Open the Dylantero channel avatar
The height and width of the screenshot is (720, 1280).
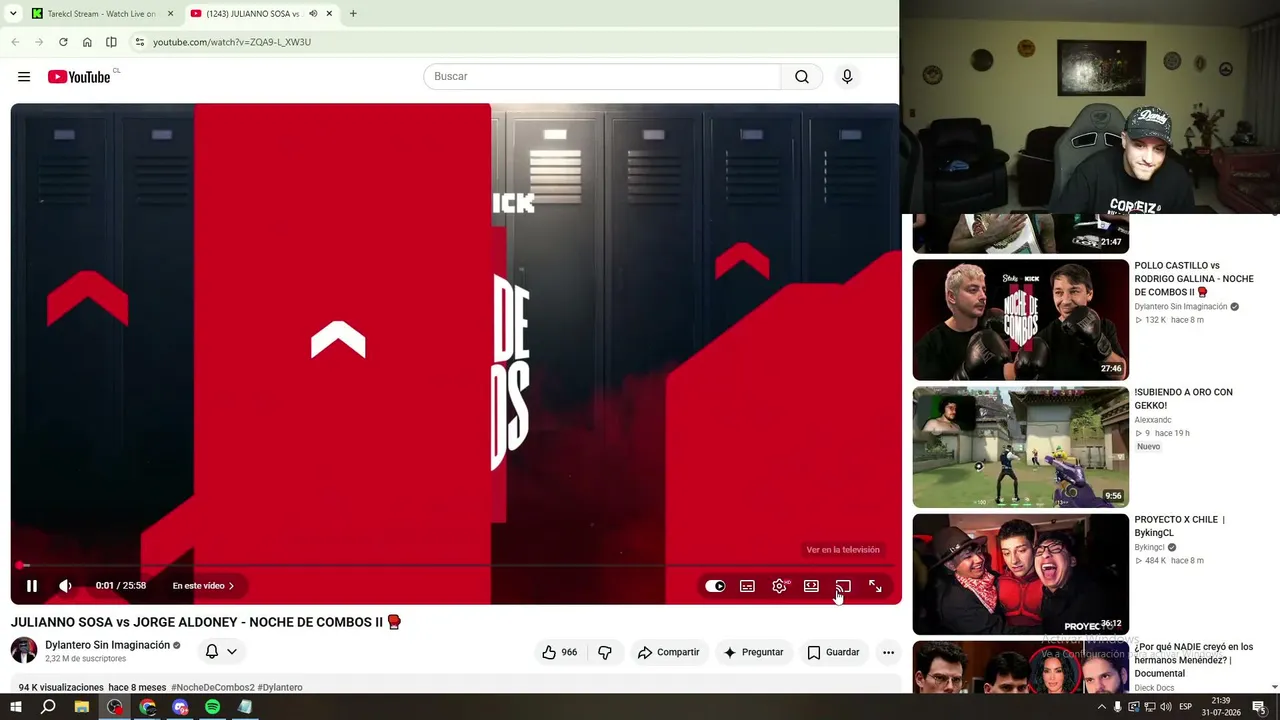coord(24,651)
